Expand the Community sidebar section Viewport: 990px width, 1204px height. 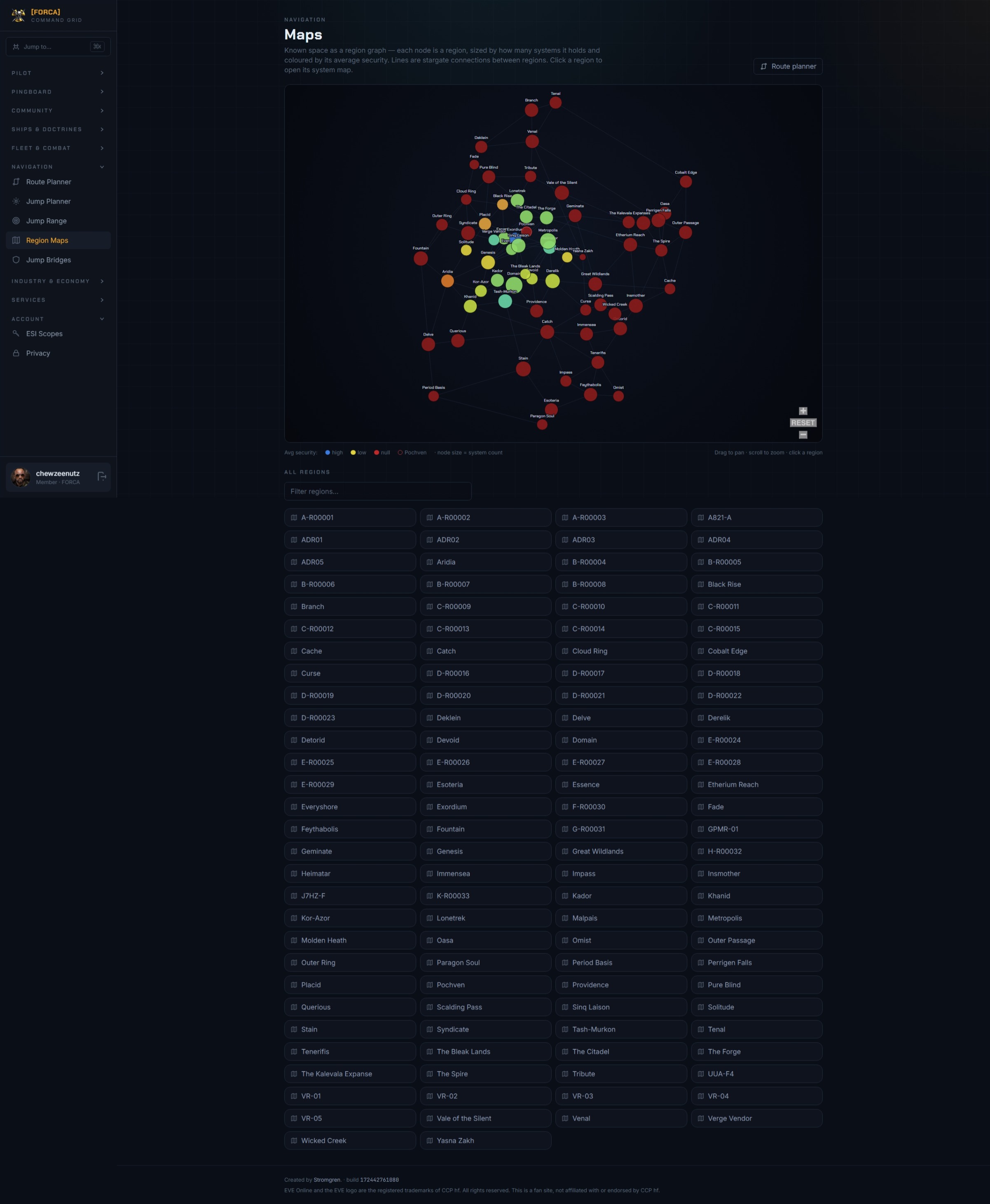(x=58, y=111)
